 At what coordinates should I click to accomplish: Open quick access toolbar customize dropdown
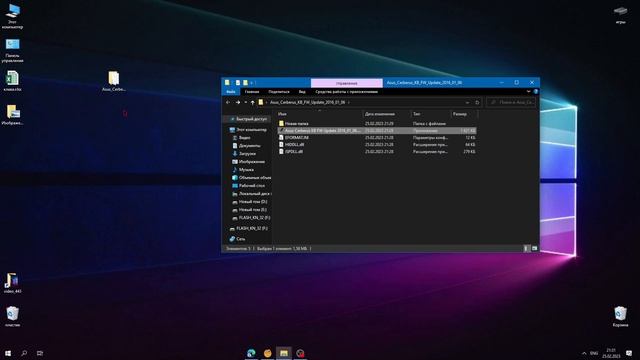(252, 83)
